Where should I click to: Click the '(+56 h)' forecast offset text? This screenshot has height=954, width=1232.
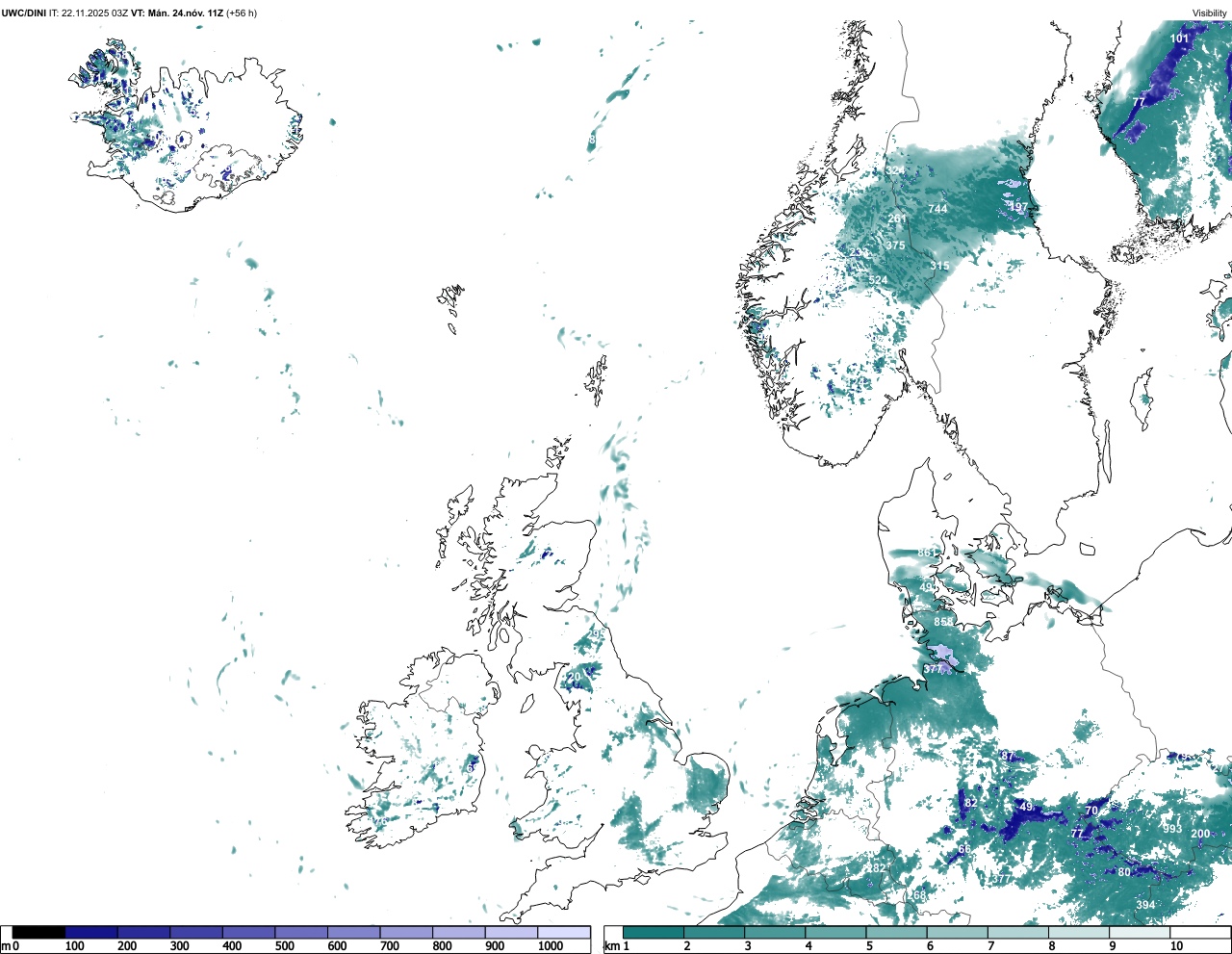point(242,13)
